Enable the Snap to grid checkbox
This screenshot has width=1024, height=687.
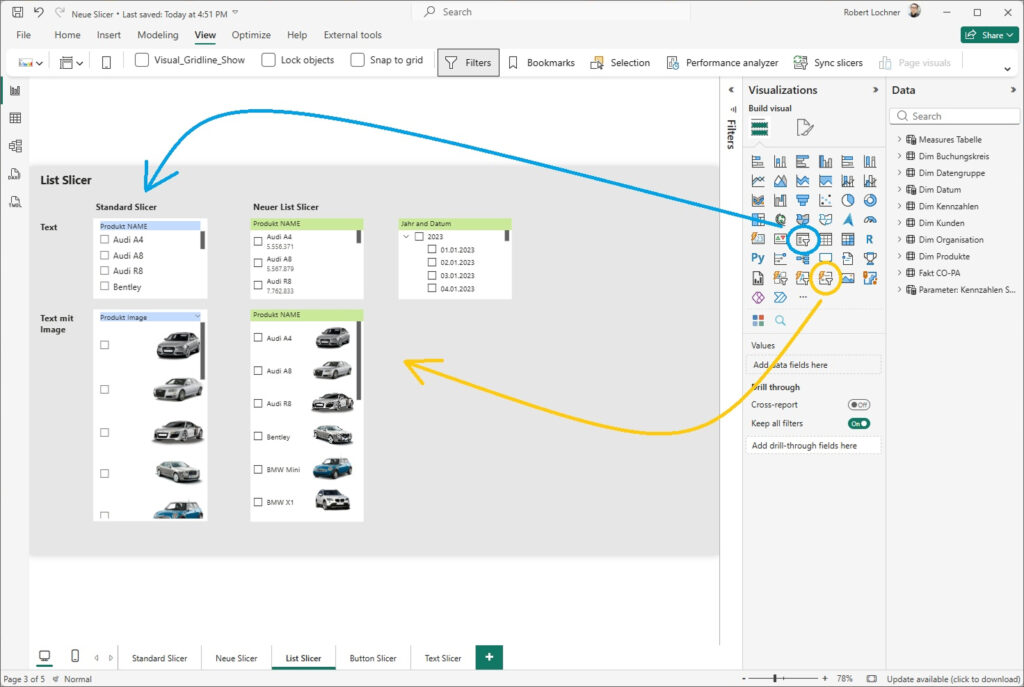pos(358,60)
